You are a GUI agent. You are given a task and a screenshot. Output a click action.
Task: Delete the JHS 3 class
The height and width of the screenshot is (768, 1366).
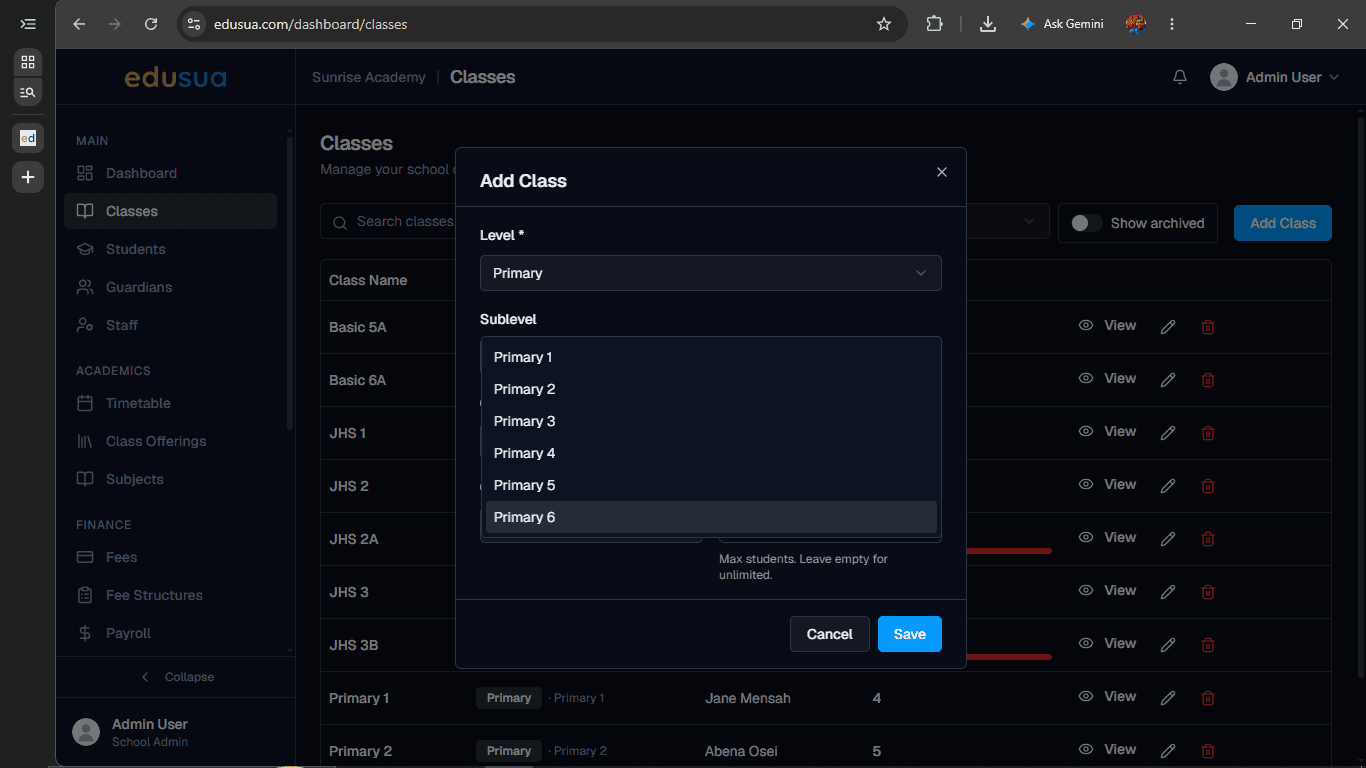pos(1208,591)
